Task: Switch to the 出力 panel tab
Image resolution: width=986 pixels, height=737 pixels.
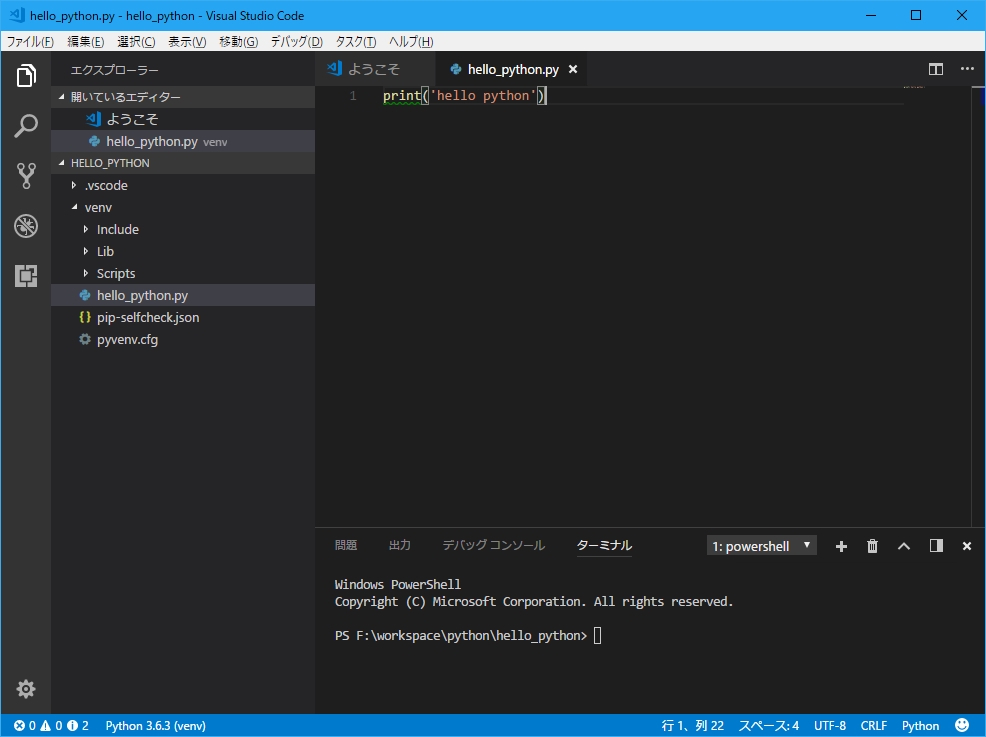Action: 399,545
